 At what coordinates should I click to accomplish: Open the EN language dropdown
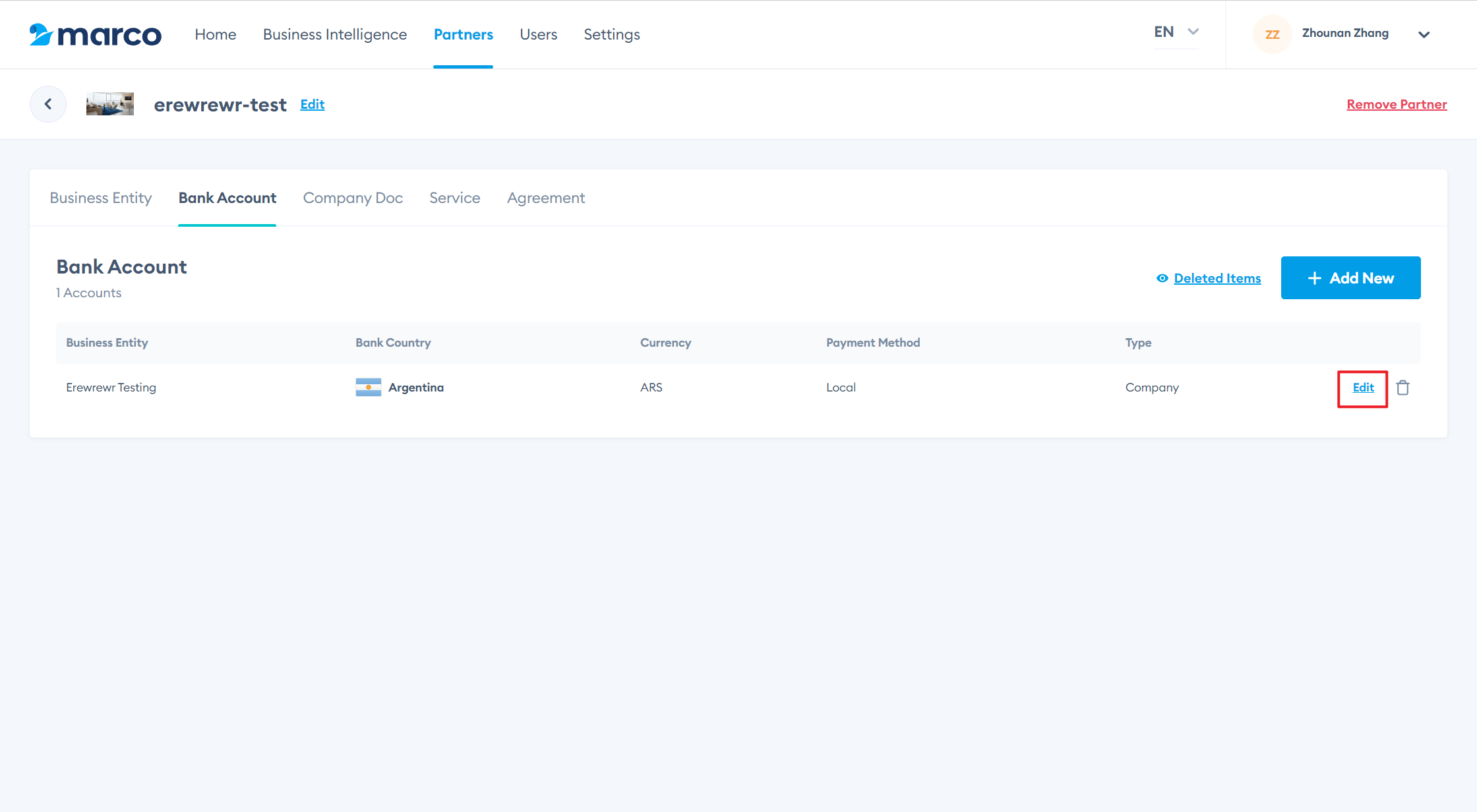point(1176,32)
